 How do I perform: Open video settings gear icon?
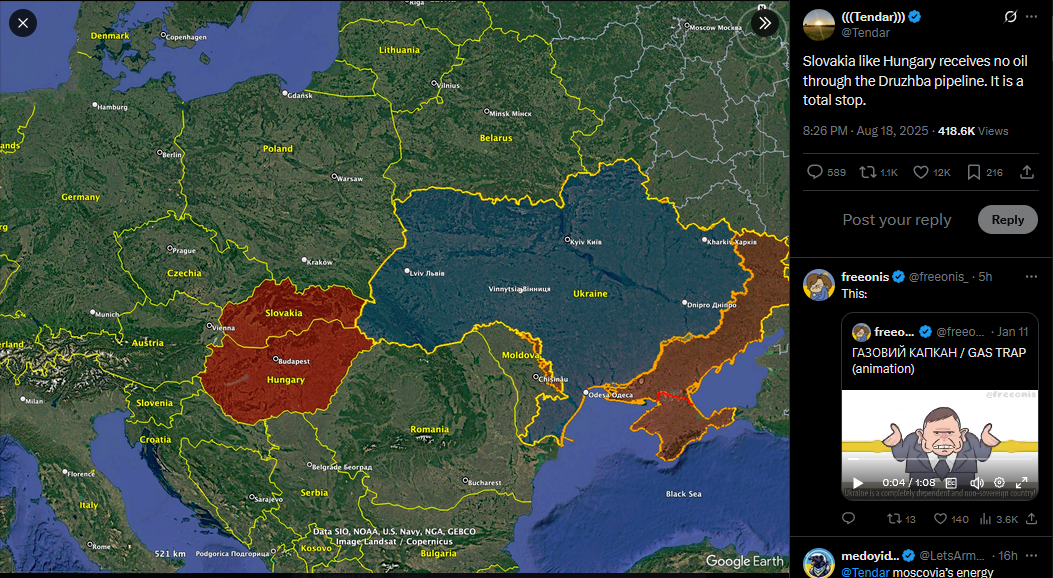point(999,483)
